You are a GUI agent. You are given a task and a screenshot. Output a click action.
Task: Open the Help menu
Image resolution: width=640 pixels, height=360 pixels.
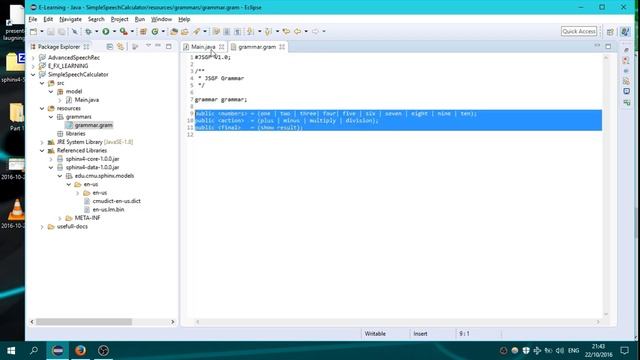[184, 19]
